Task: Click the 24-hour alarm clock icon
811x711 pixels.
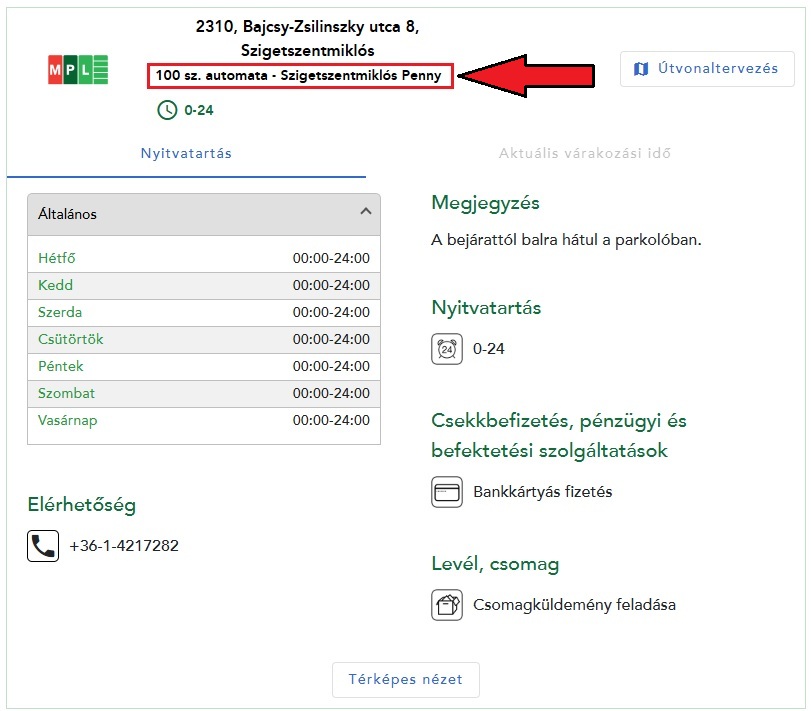Action: click(446, 350)
